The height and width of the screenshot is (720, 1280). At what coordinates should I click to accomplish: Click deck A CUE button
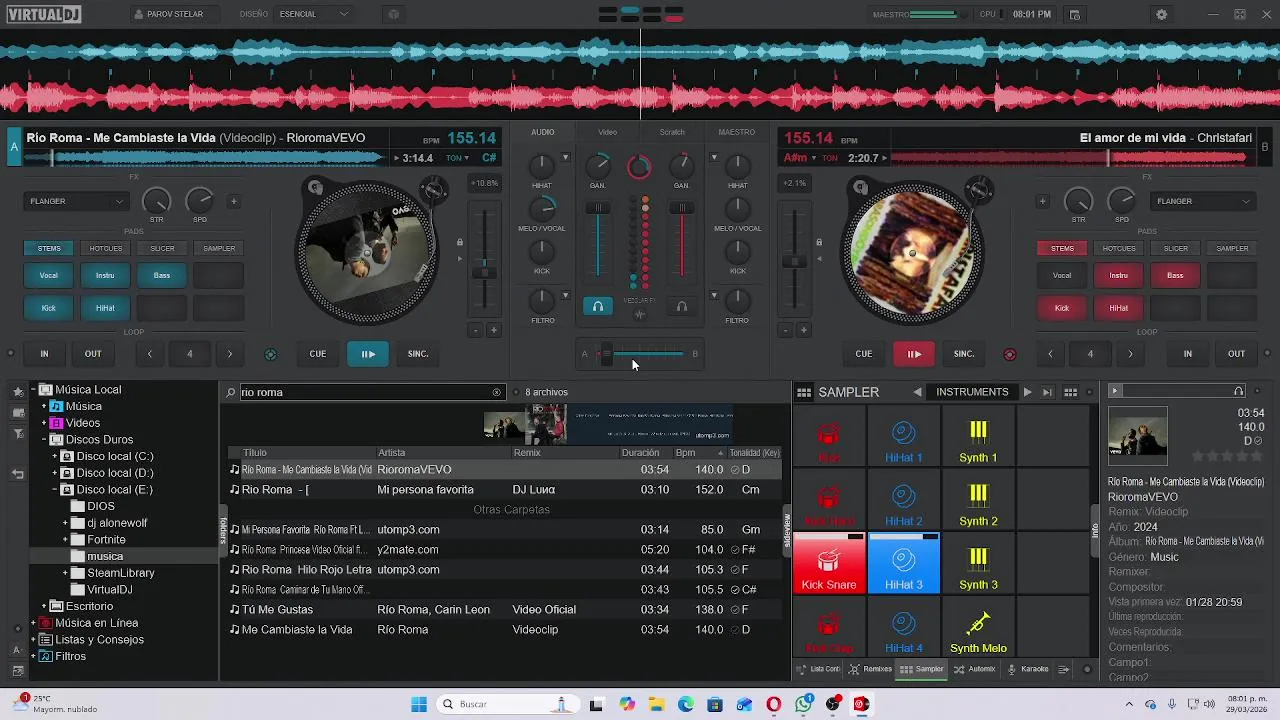[318, 353]
